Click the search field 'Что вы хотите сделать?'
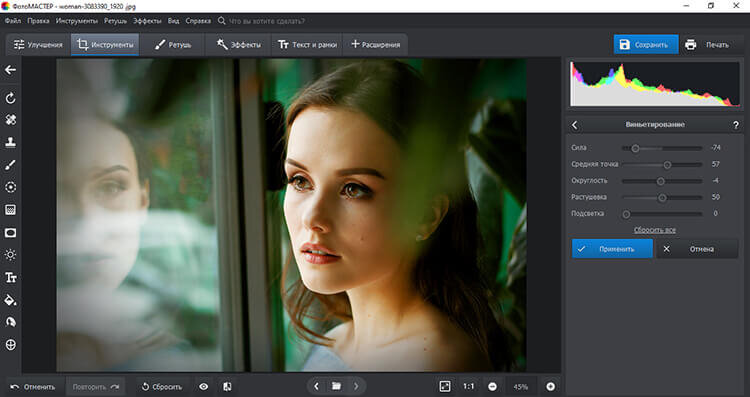750x397 pixels. (x=266, y=21)
